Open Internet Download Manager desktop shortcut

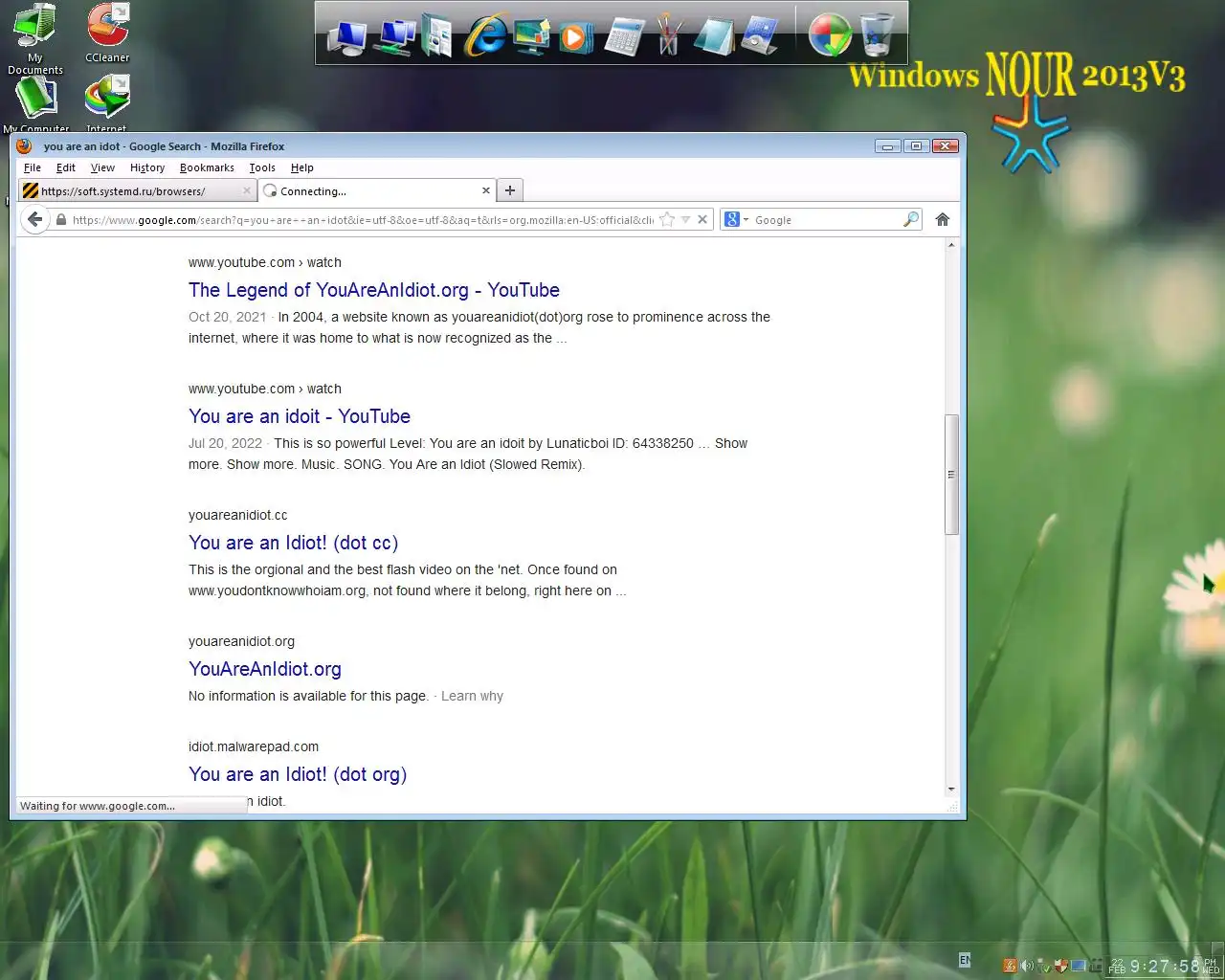[x=106, y=103]
